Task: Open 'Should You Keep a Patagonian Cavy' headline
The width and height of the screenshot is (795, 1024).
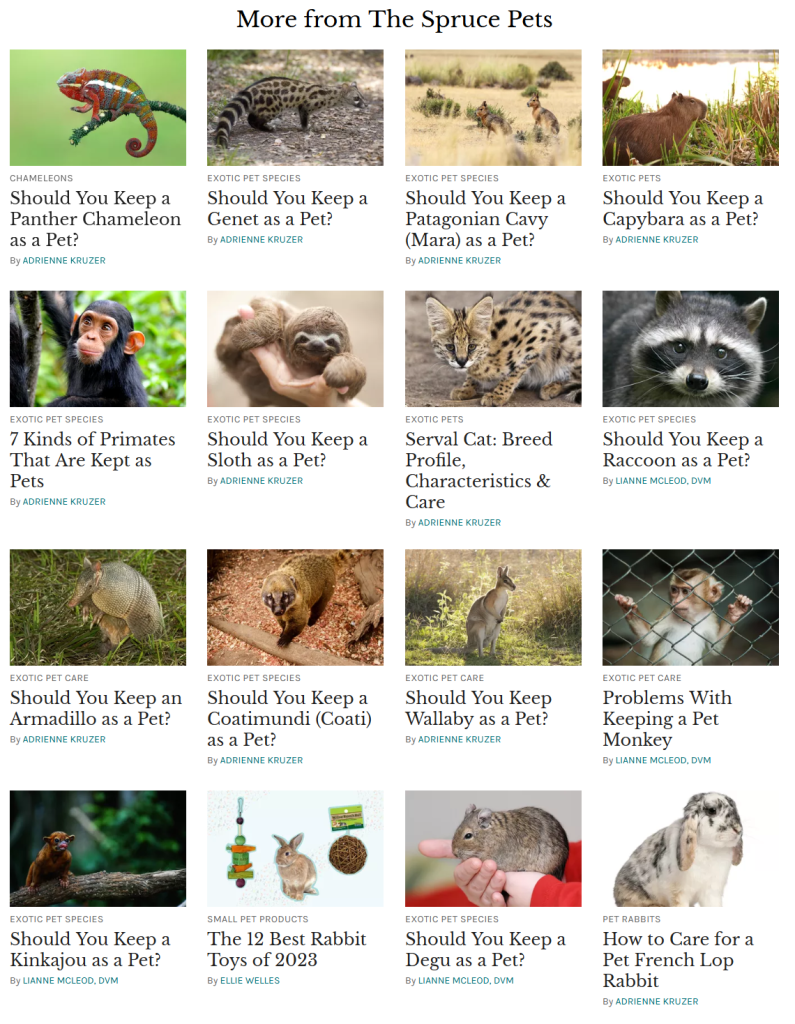Action: coord(485,219)
